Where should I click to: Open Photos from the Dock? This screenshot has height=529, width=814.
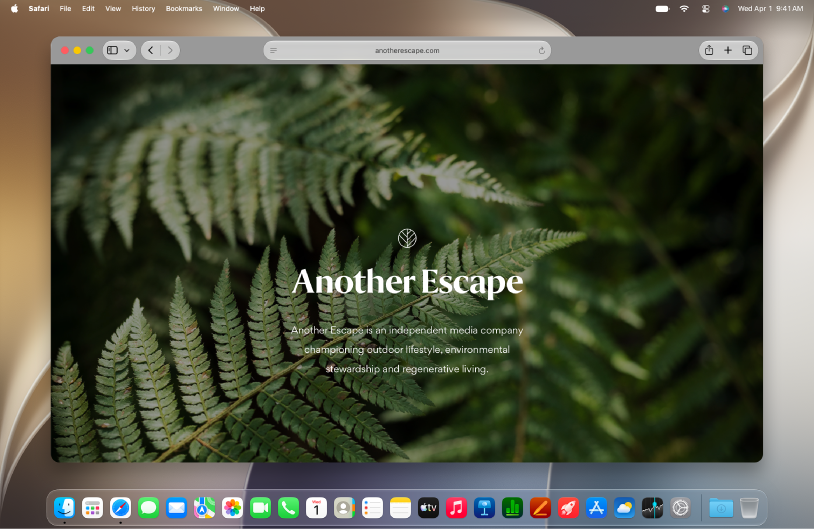click(x=233, y=508)
